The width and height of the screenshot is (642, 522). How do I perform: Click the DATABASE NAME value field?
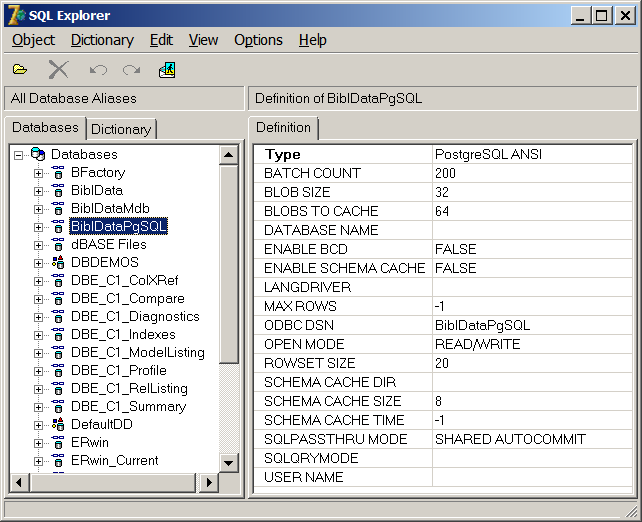coord(532,230)
